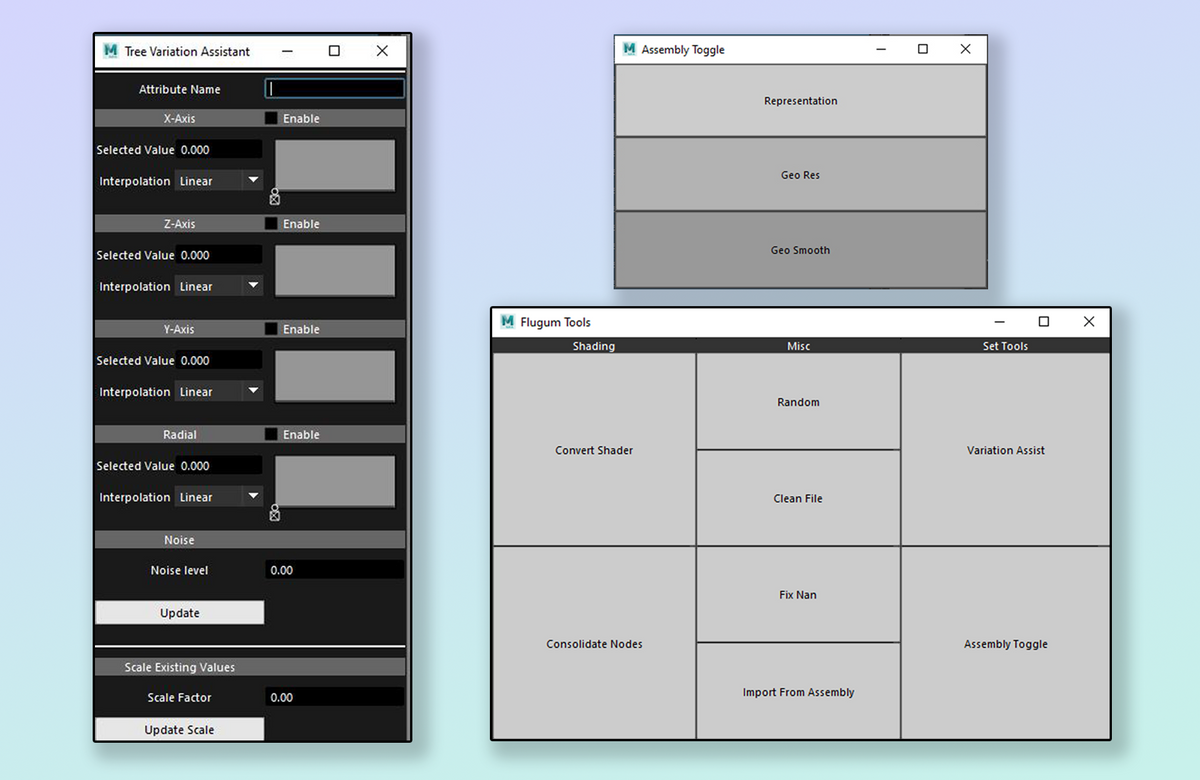Click the Fix Nan button
The height and width of the screenshot is (780, 1200).
tap(798, 594)
